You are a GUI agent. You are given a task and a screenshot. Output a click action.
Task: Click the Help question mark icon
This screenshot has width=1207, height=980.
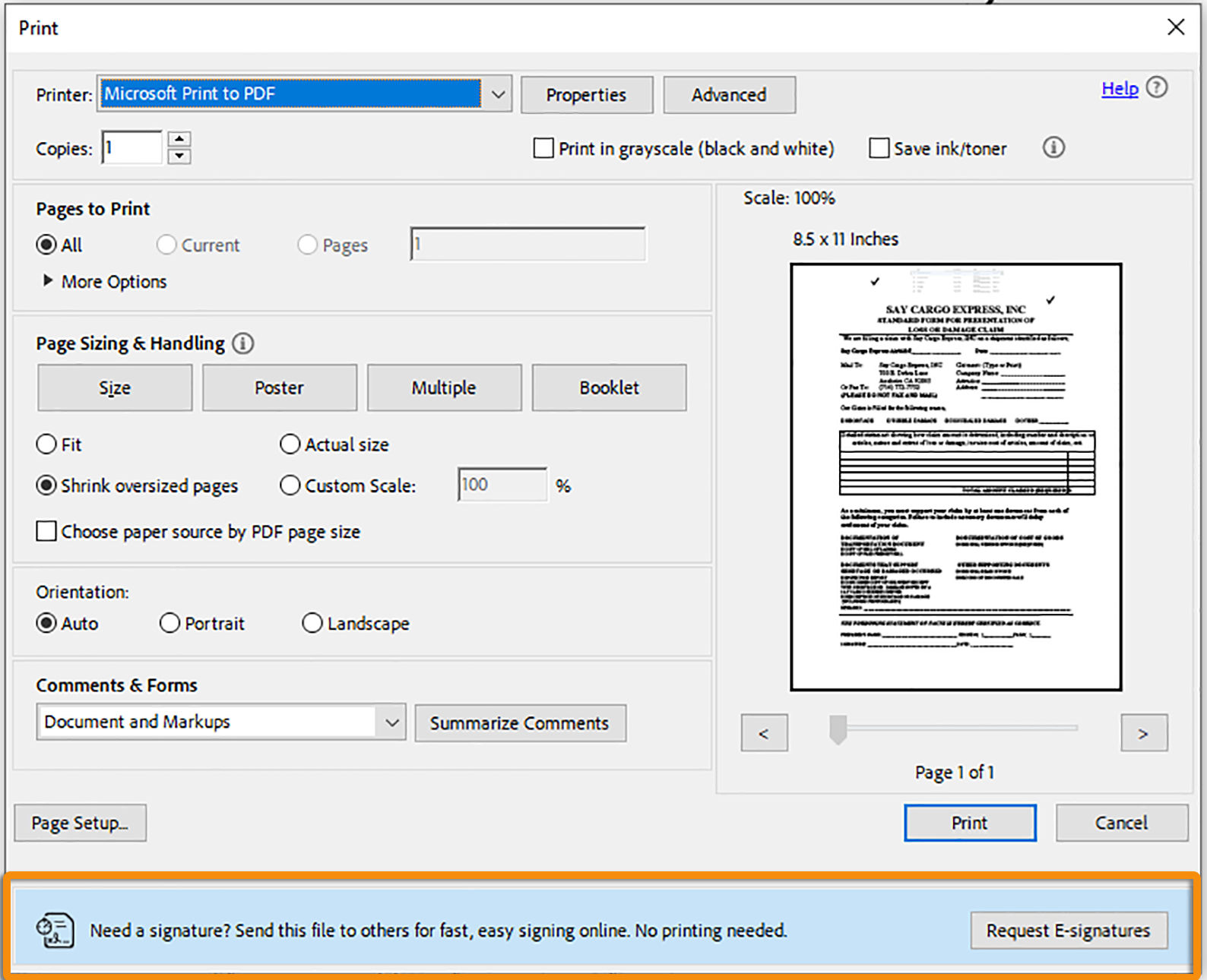1156,88
